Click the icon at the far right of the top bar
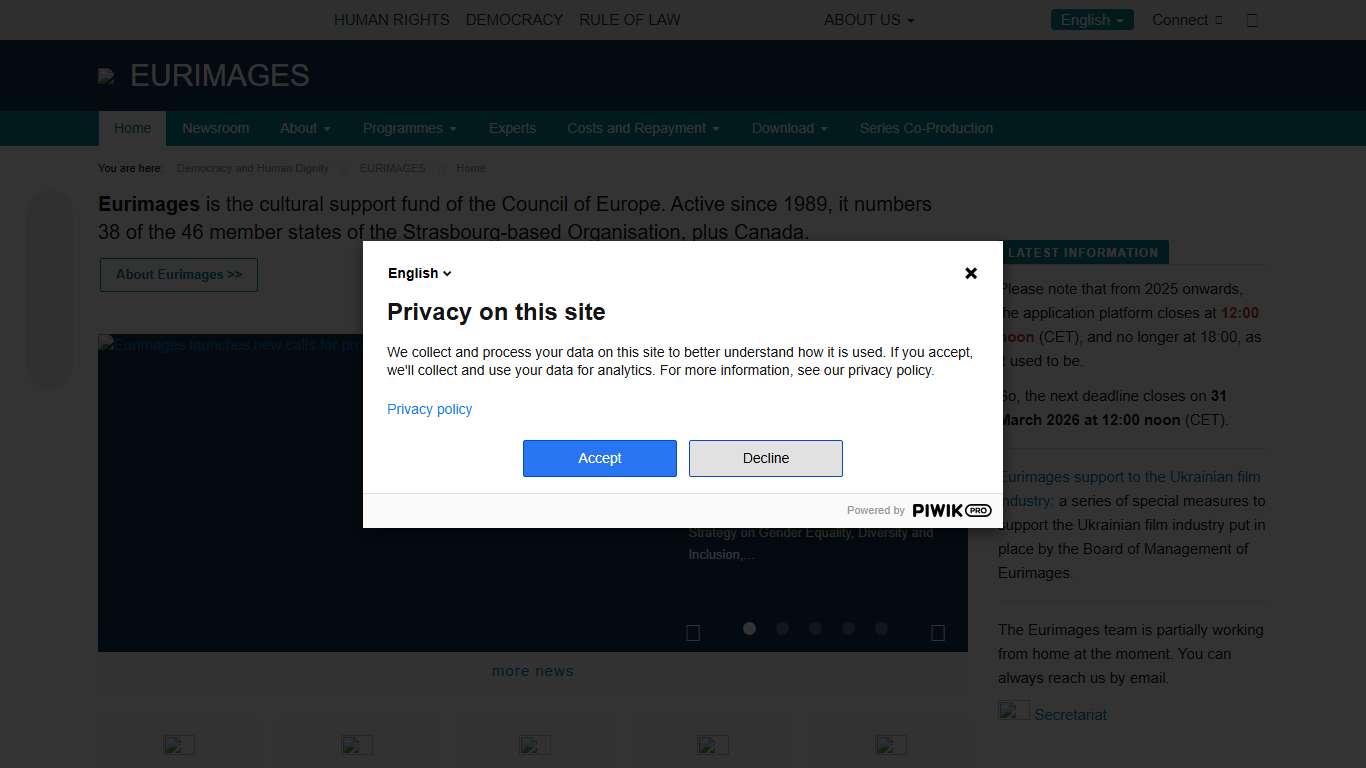The width and height of the screenshot is (1366, 768). pos(1252,20)
